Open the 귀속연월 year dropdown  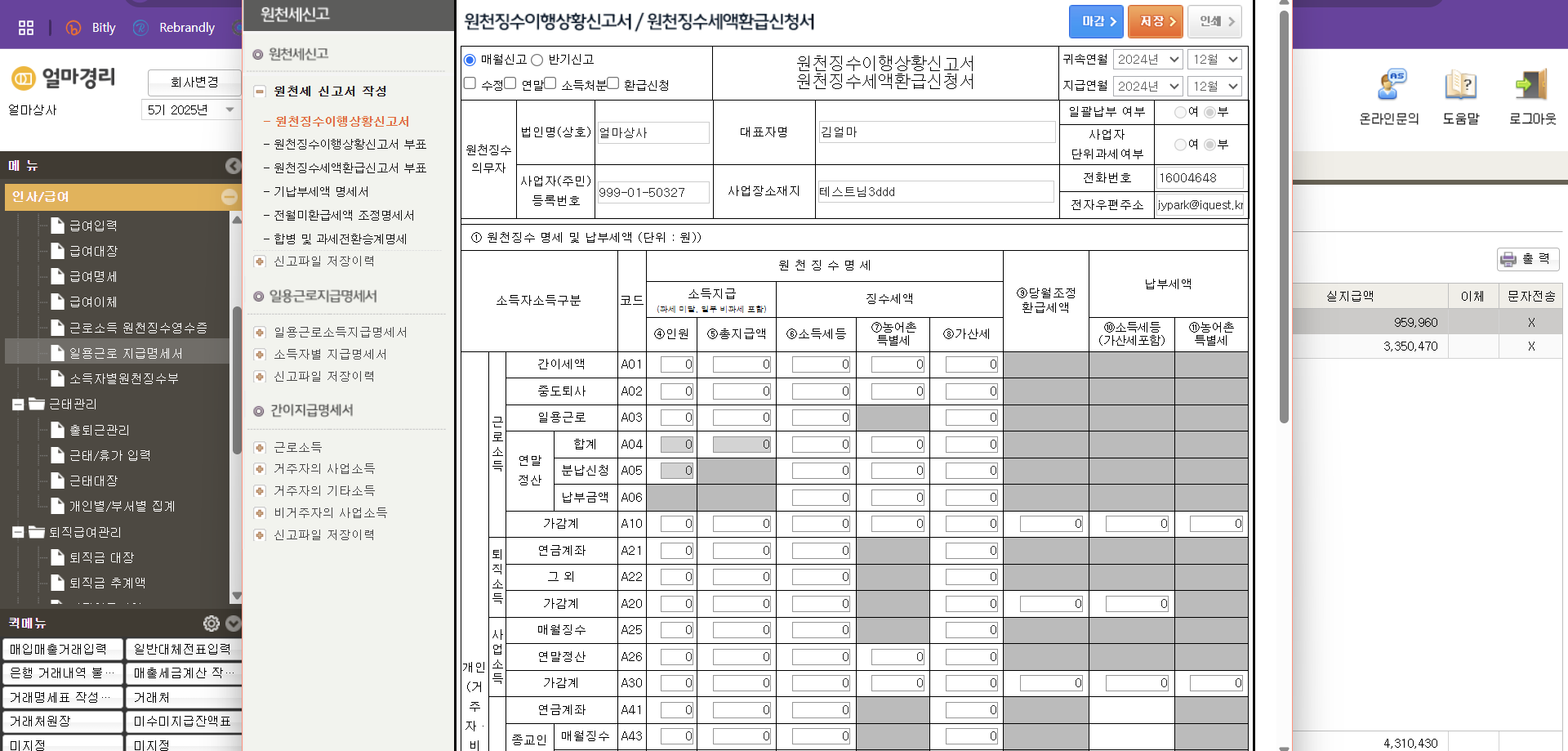coord(1148,59)
